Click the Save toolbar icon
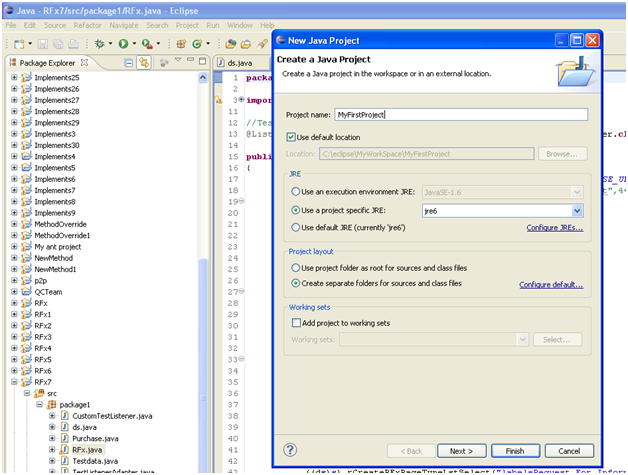Viewport: 628px width, 475px height. pos(43,44)
